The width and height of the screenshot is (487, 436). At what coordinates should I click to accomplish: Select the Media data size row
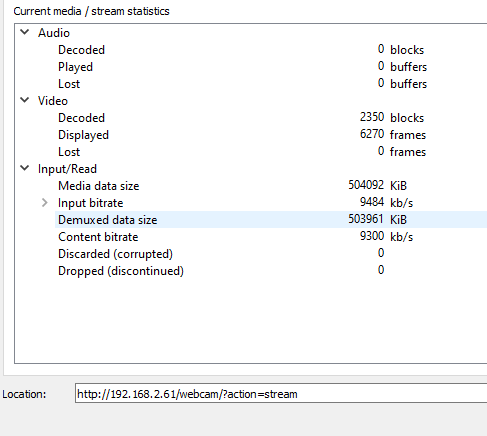tap(271, 186)
